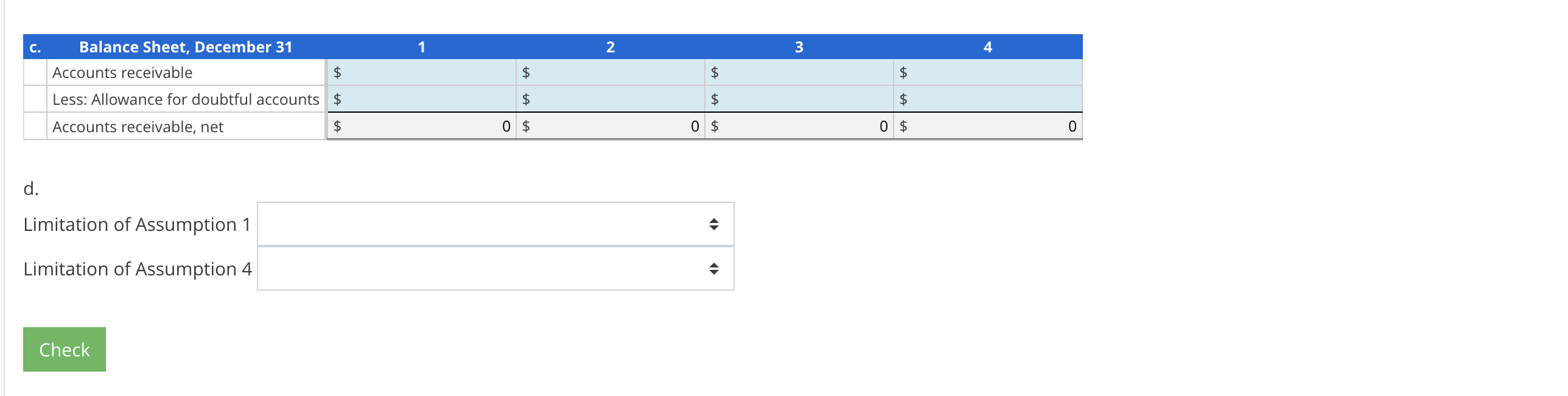Click the Balance Sheet, December 31 header
Viewport: 1568px width, 396px height.
point(186,46)
